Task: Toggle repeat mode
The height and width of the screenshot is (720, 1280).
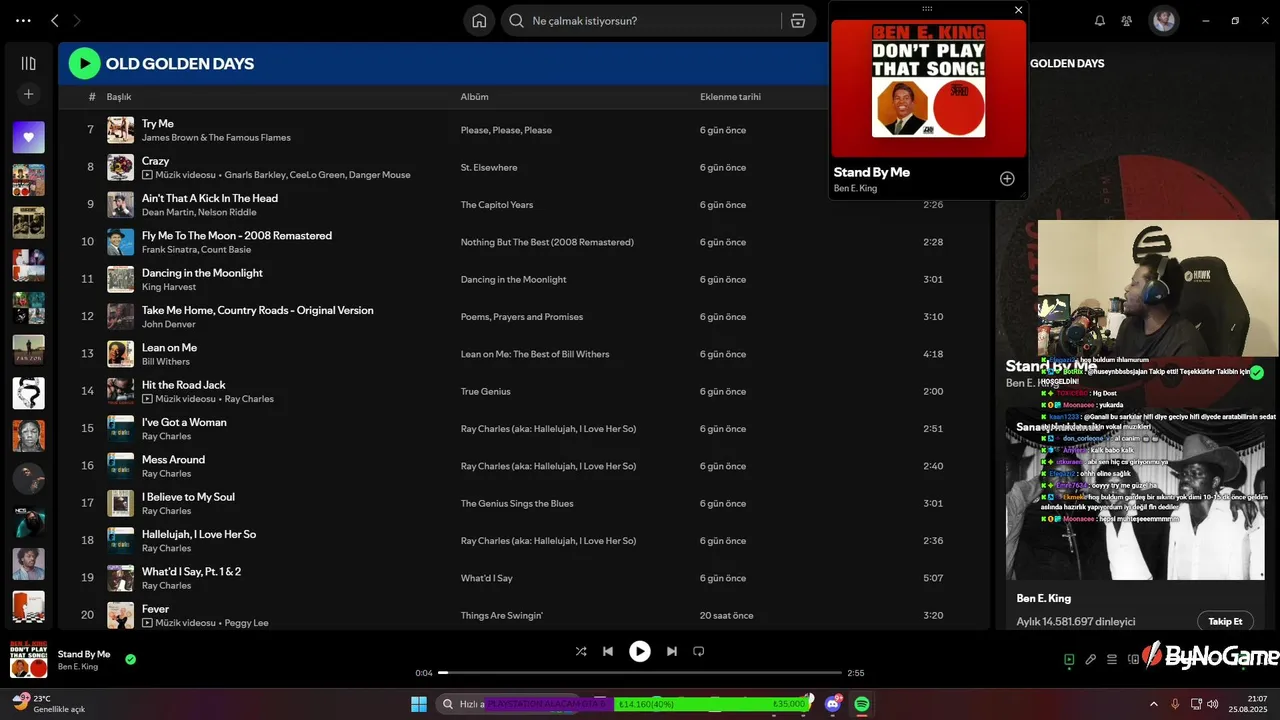Action: coord(699,651)
